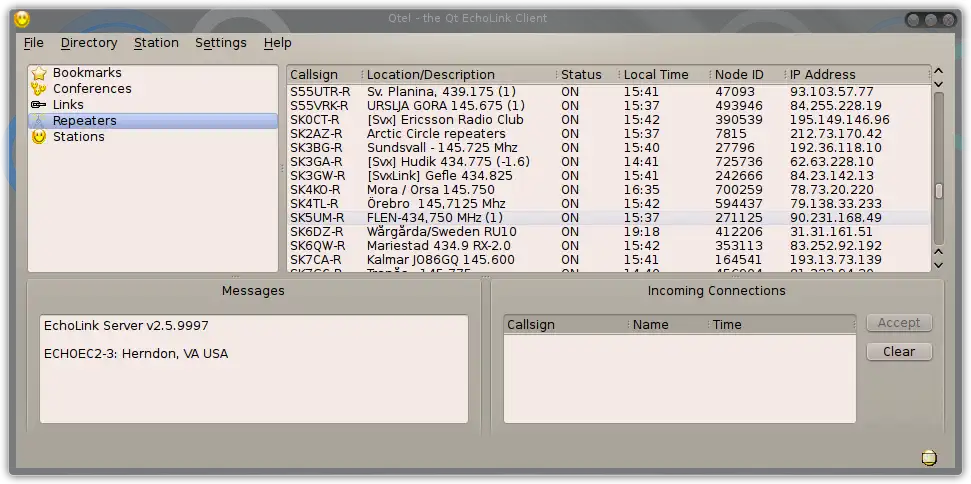The image size is (971, 484).
Task: Click the Incoming Connections Time column header
Action: click(782, 324)
